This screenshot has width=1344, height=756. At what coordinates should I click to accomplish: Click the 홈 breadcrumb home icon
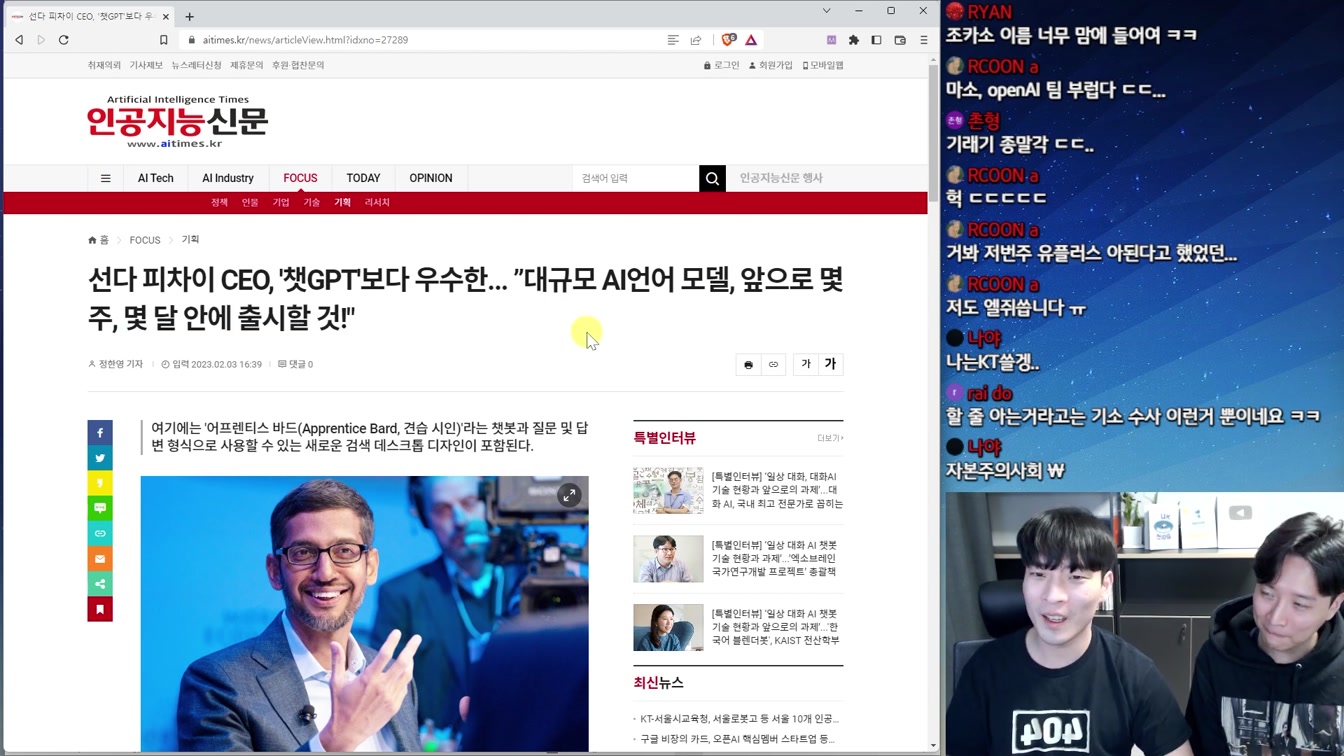[98, 240]
